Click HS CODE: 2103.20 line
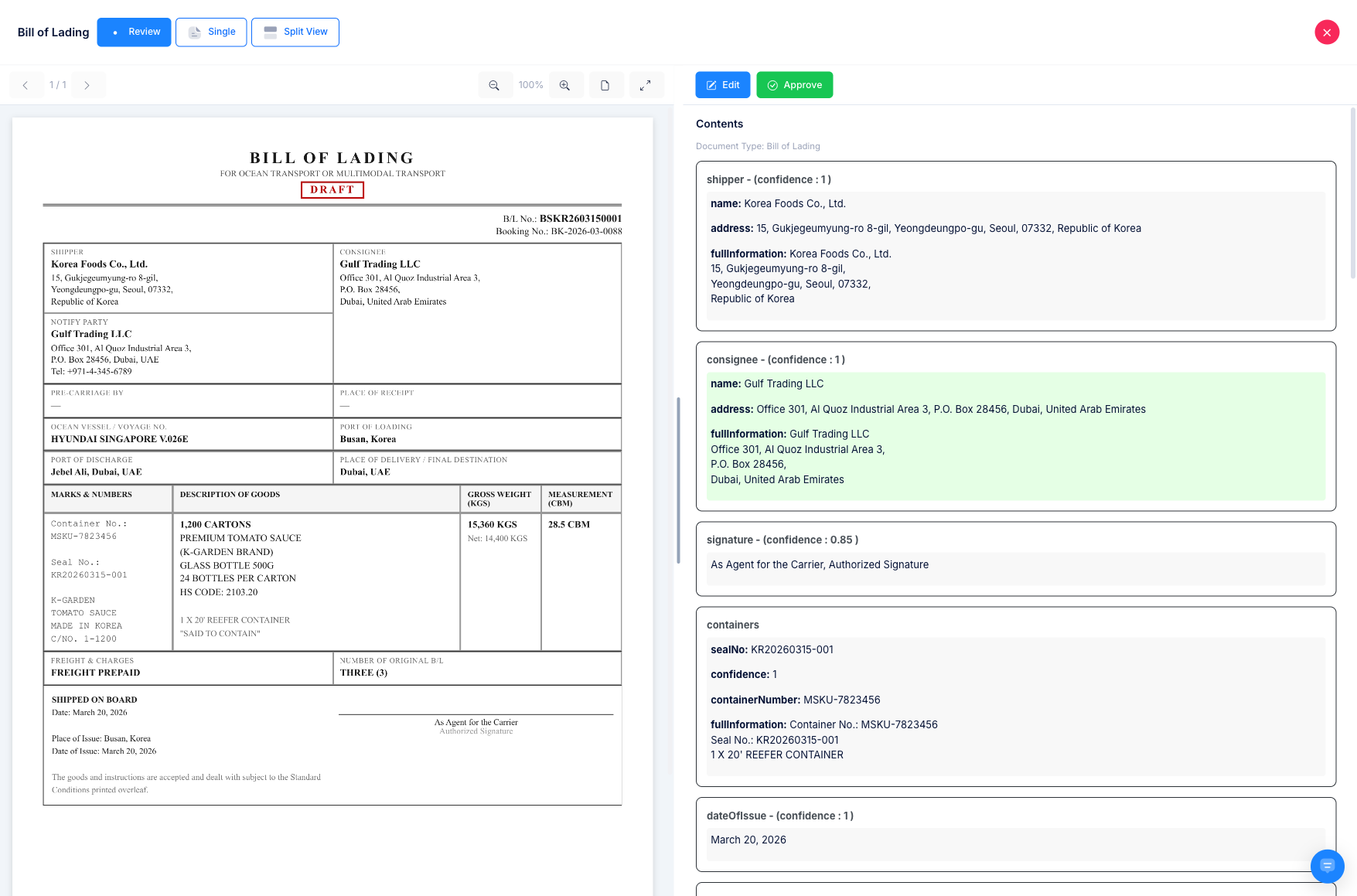 219,593
